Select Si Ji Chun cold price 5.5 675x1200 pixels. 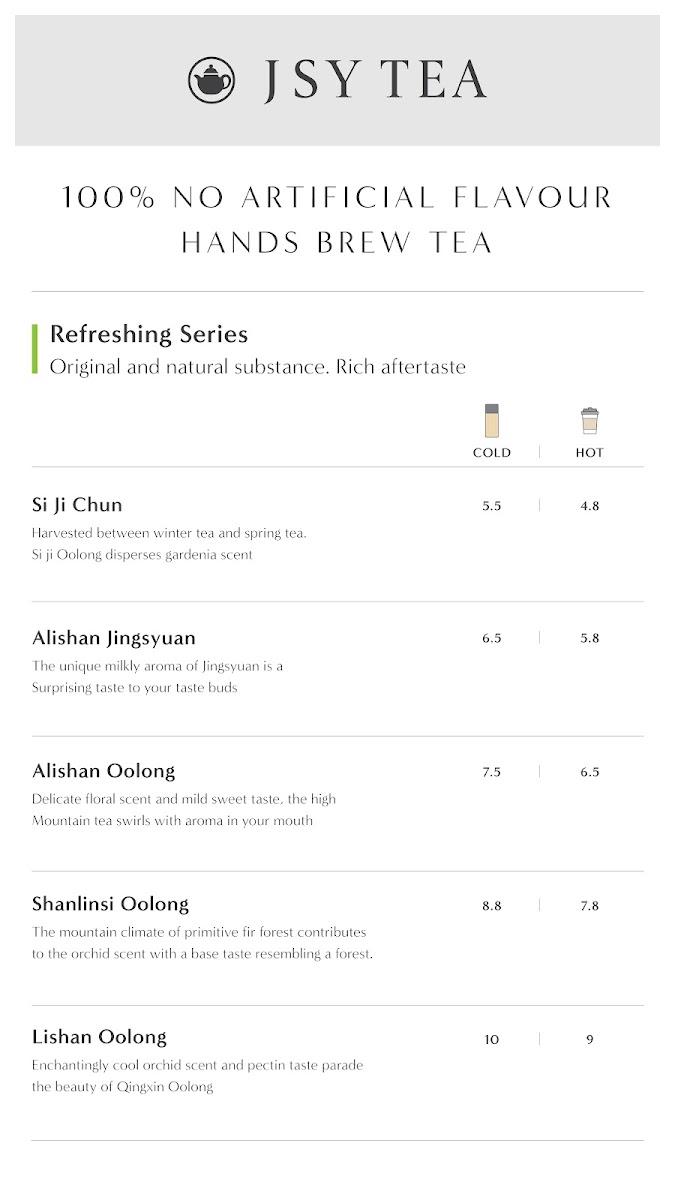click(491, 506)
